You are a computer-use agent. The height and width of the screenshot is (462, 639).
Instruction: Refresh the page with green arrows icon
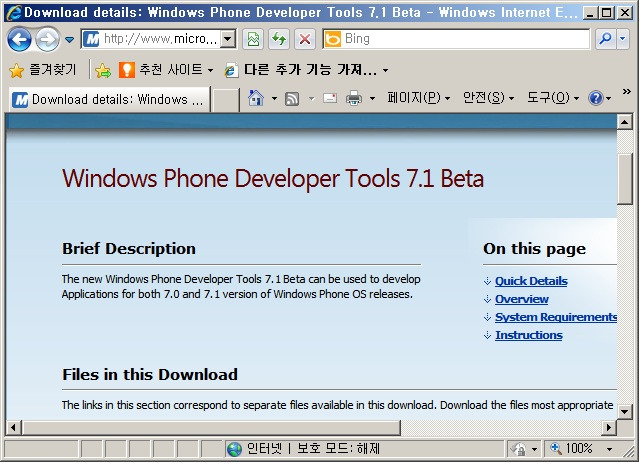[x=279, y=39]
